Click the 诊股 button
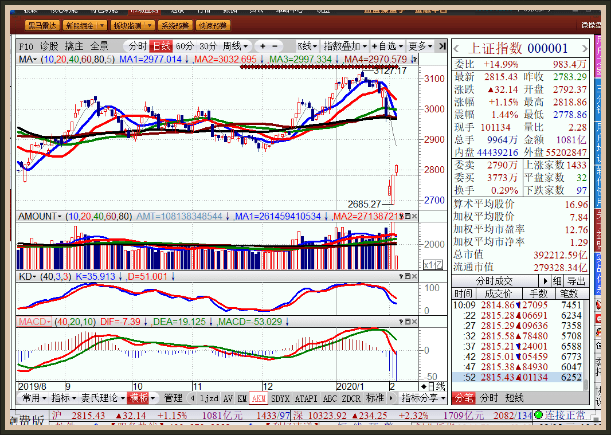 (x=49, y=46)
